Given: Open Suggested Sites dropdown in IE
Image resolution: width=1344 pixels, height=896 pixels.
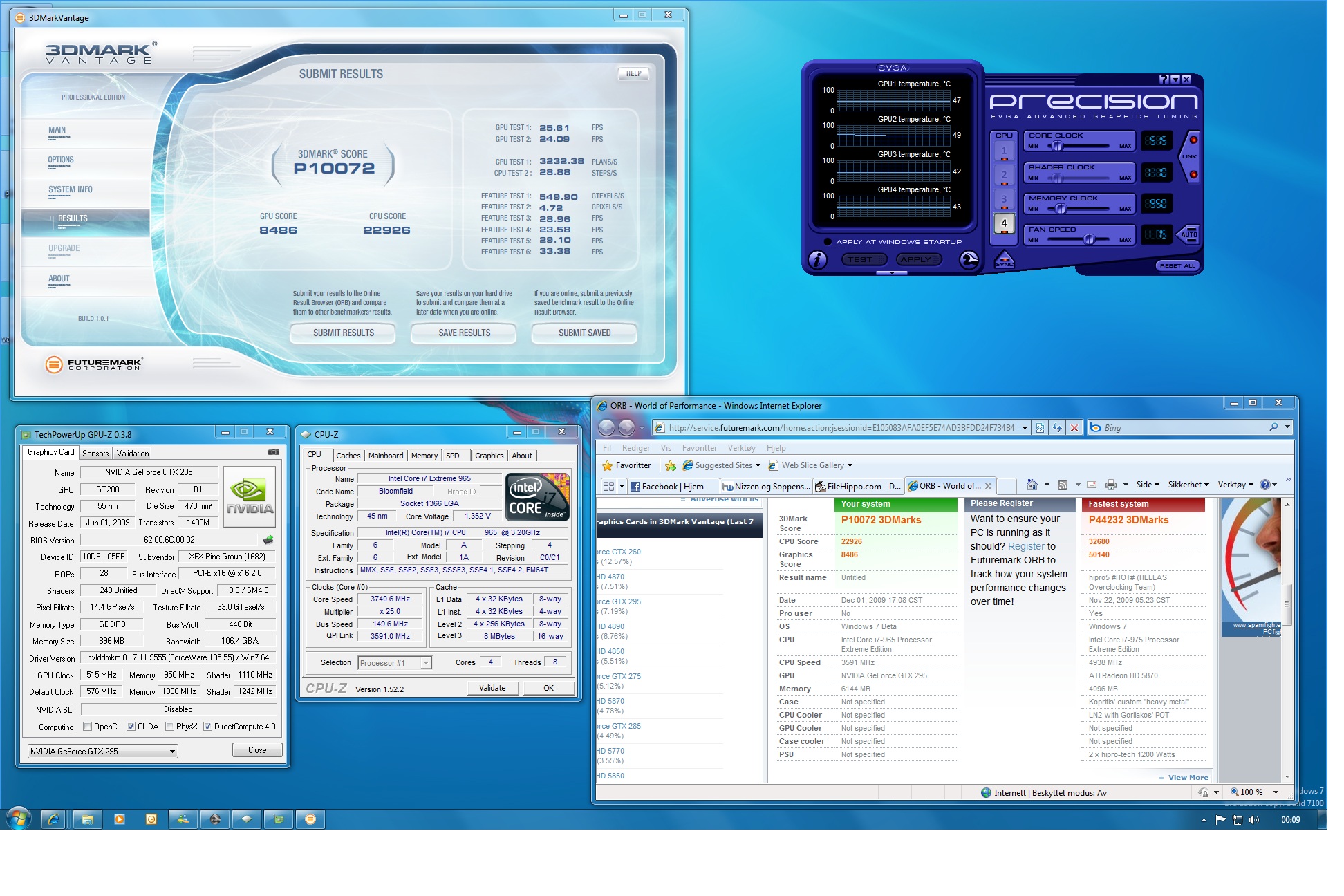Looking at the screenshot, I should coord(722,465).
